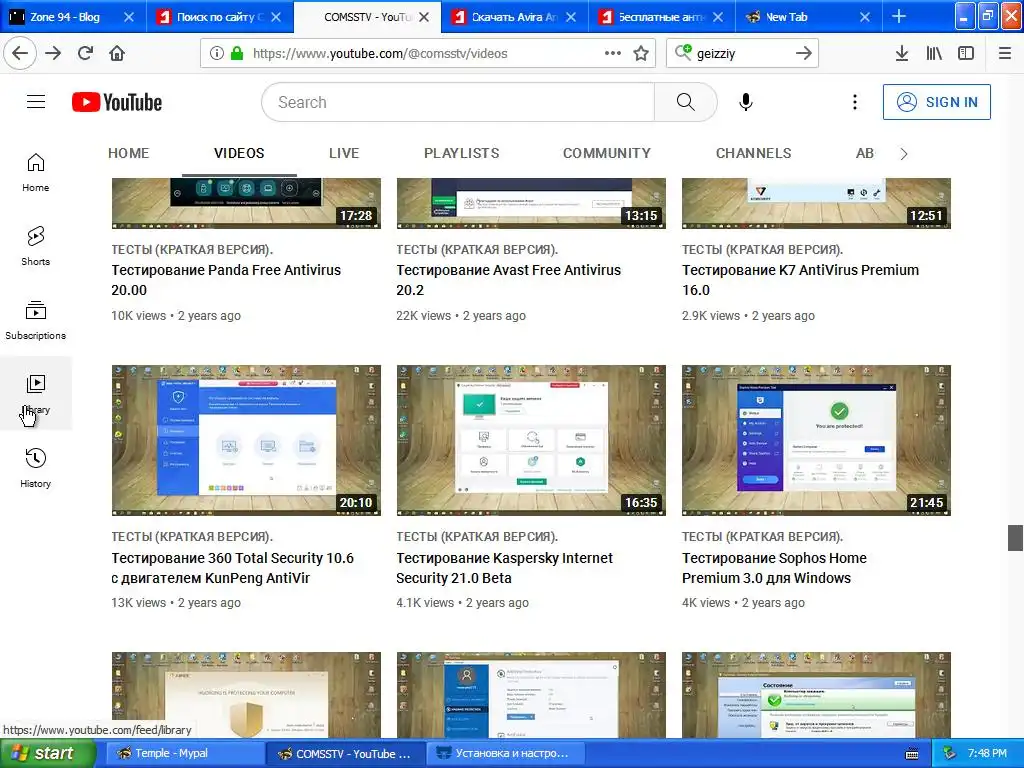The image size is (1024, 768).
Task: Click the SIGN IN button
Action: tap(936, 102)
